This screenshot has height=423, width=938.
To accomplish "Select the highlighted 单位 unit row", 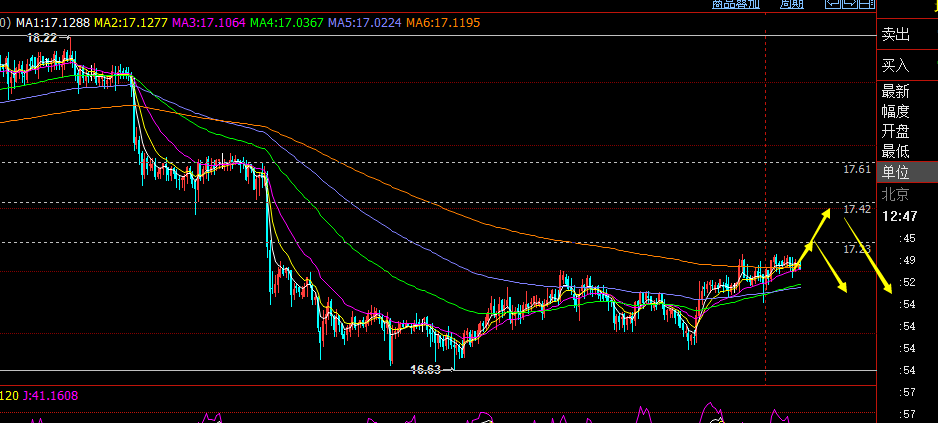I will (907, 172).
